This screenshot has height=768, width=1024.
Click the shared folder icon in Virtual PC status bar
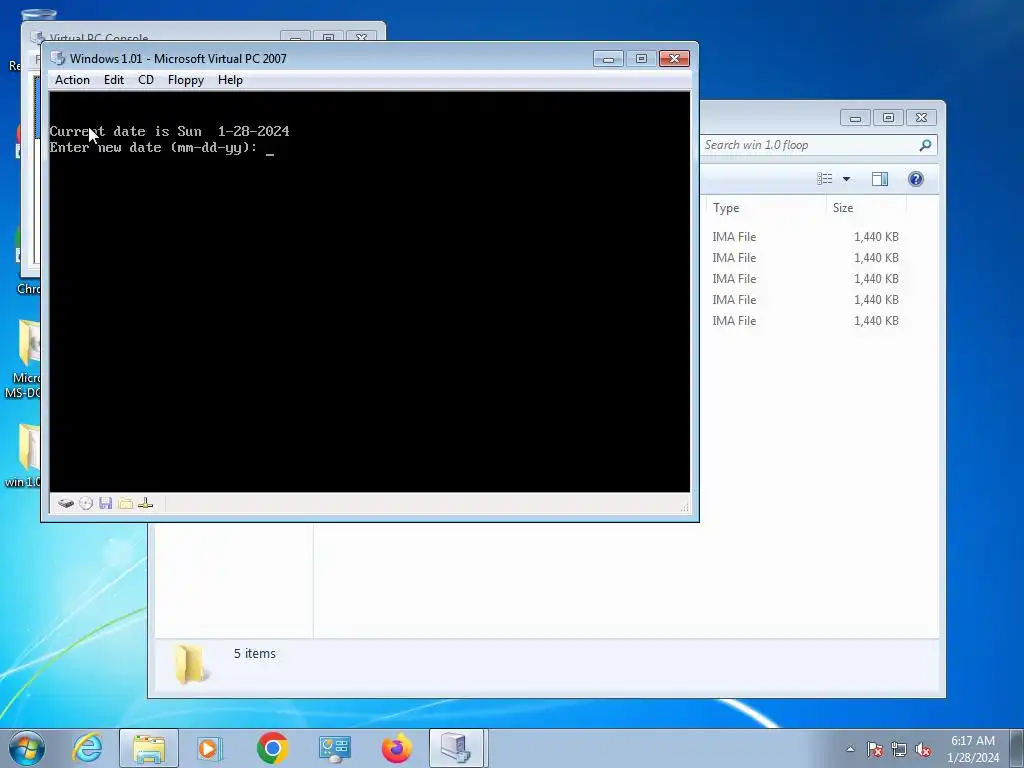(x=125, y=504)
